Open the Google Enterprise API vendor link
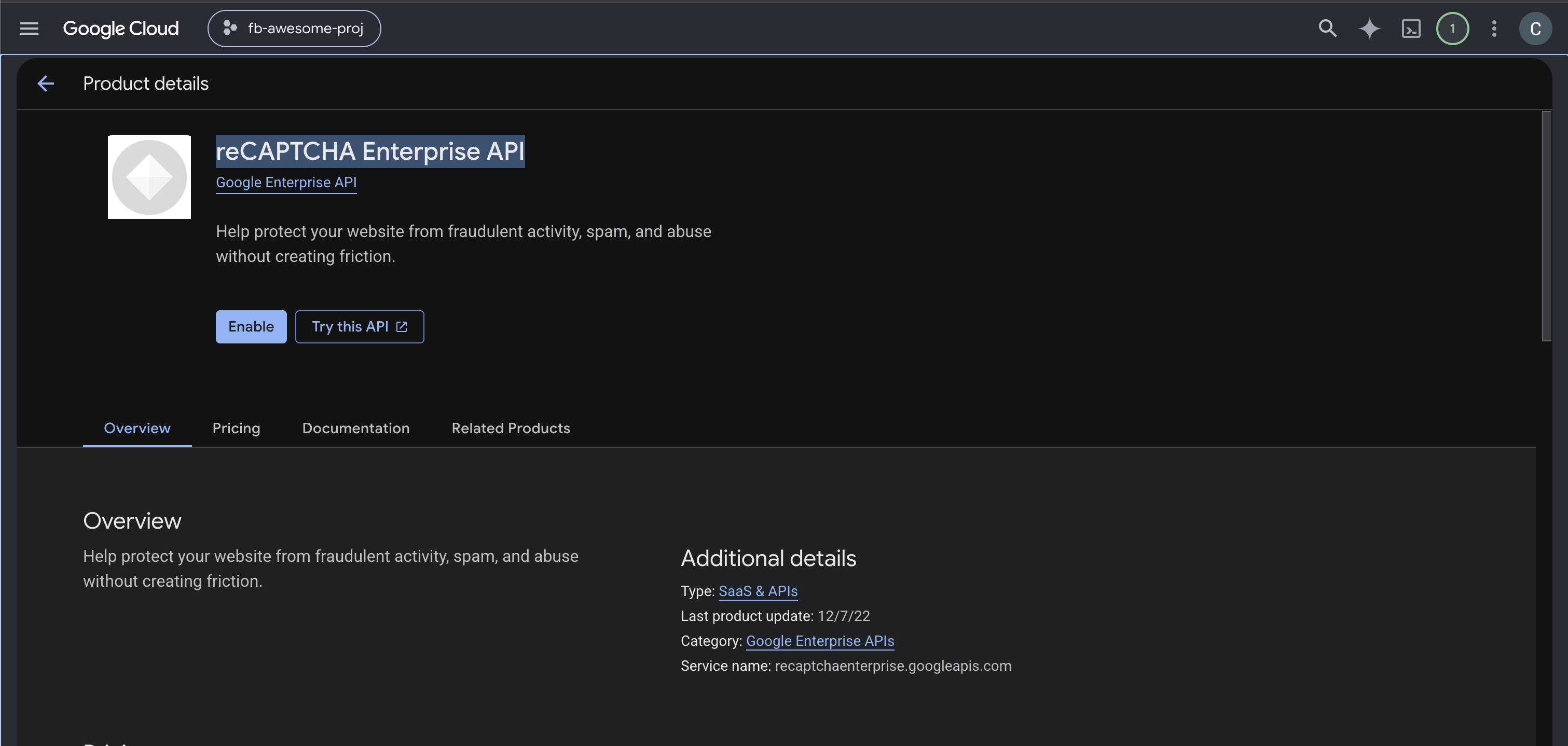 [286, 183]
